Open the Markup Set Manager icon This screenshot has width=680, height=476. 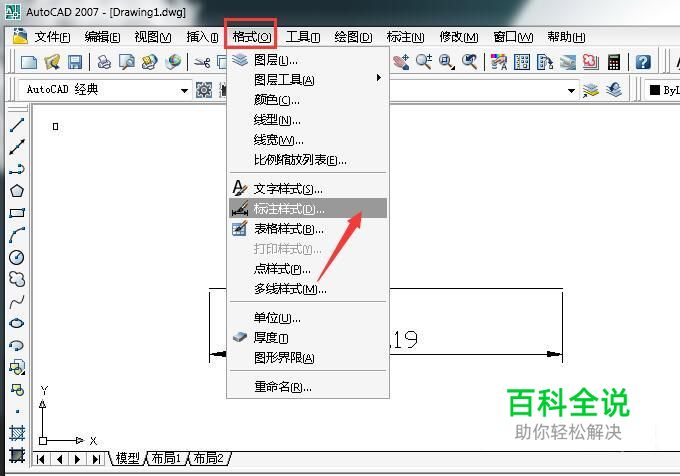[x=590, y=62]
